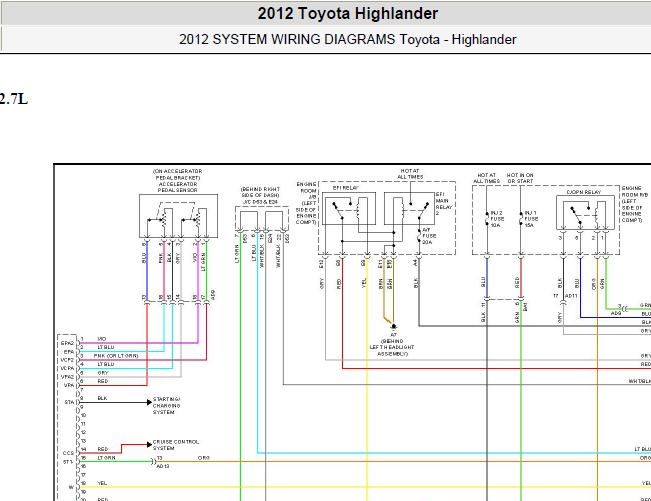Click the "YEL" wire label at pin W

click(102, 483)
